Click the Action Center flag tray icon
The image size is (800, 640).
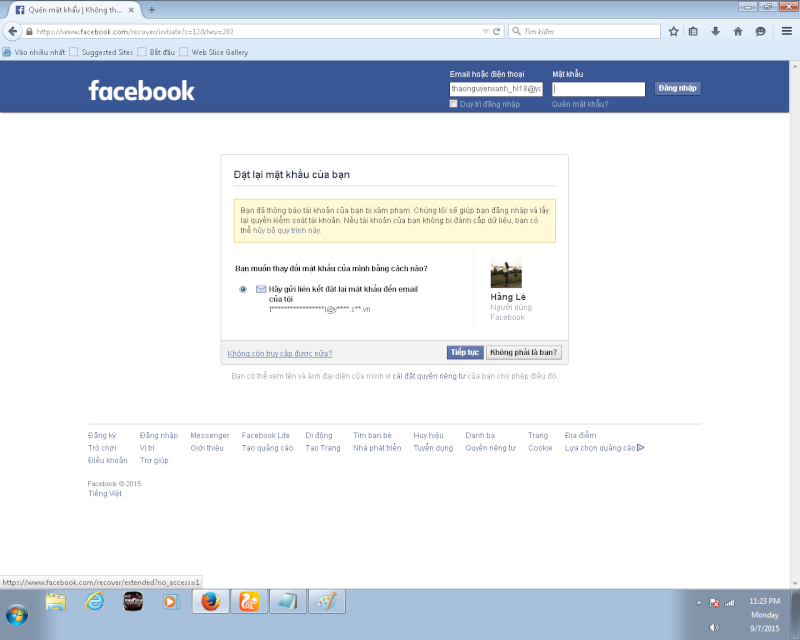[x=714, y=603]
